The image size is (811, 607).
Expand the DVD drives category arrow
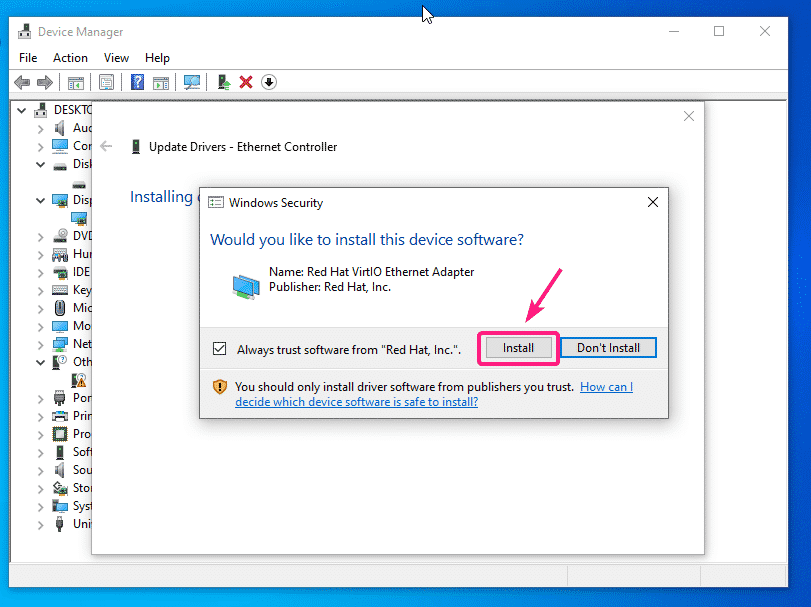tap(40, 237)
